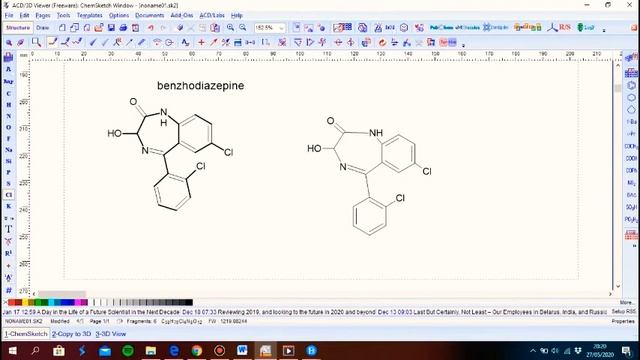The height and width of the screenshot is (360, 640).
Task: Open Google Chrome from the taskbar
Action: 197,351
